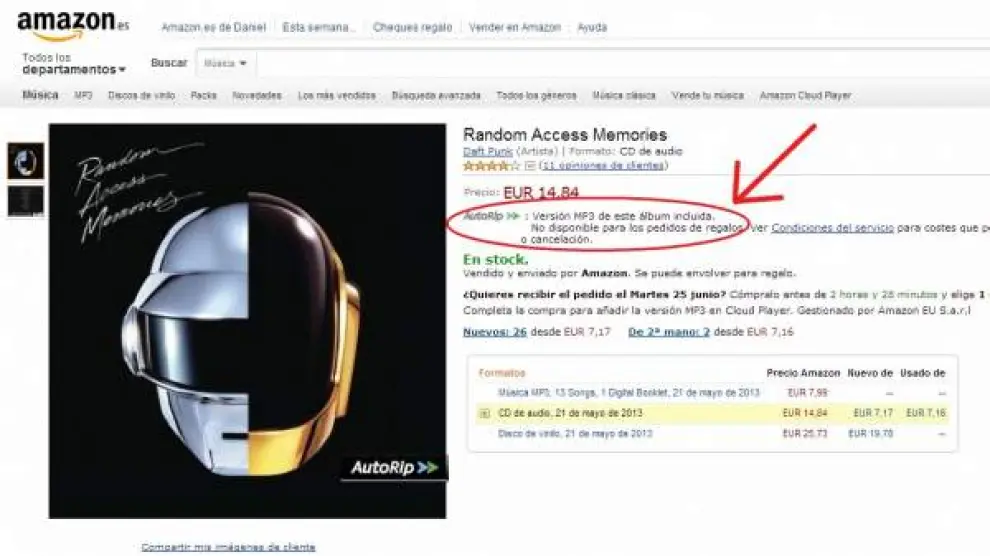Open the Daft Punk artist link

click(x=487, y=151)
